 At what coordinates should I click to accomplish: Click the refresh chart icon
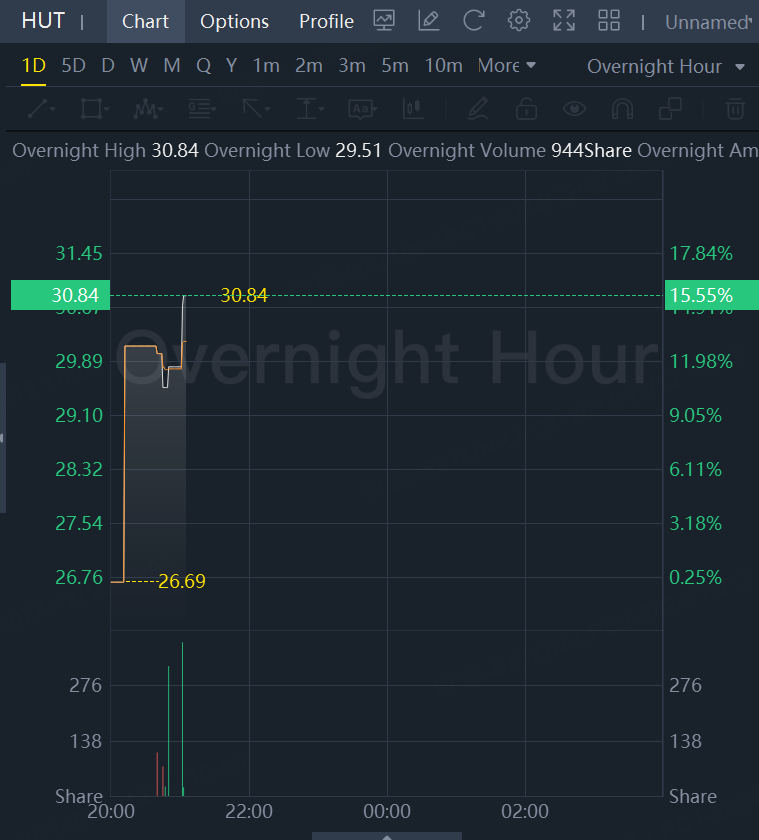(x=473, y=20)
